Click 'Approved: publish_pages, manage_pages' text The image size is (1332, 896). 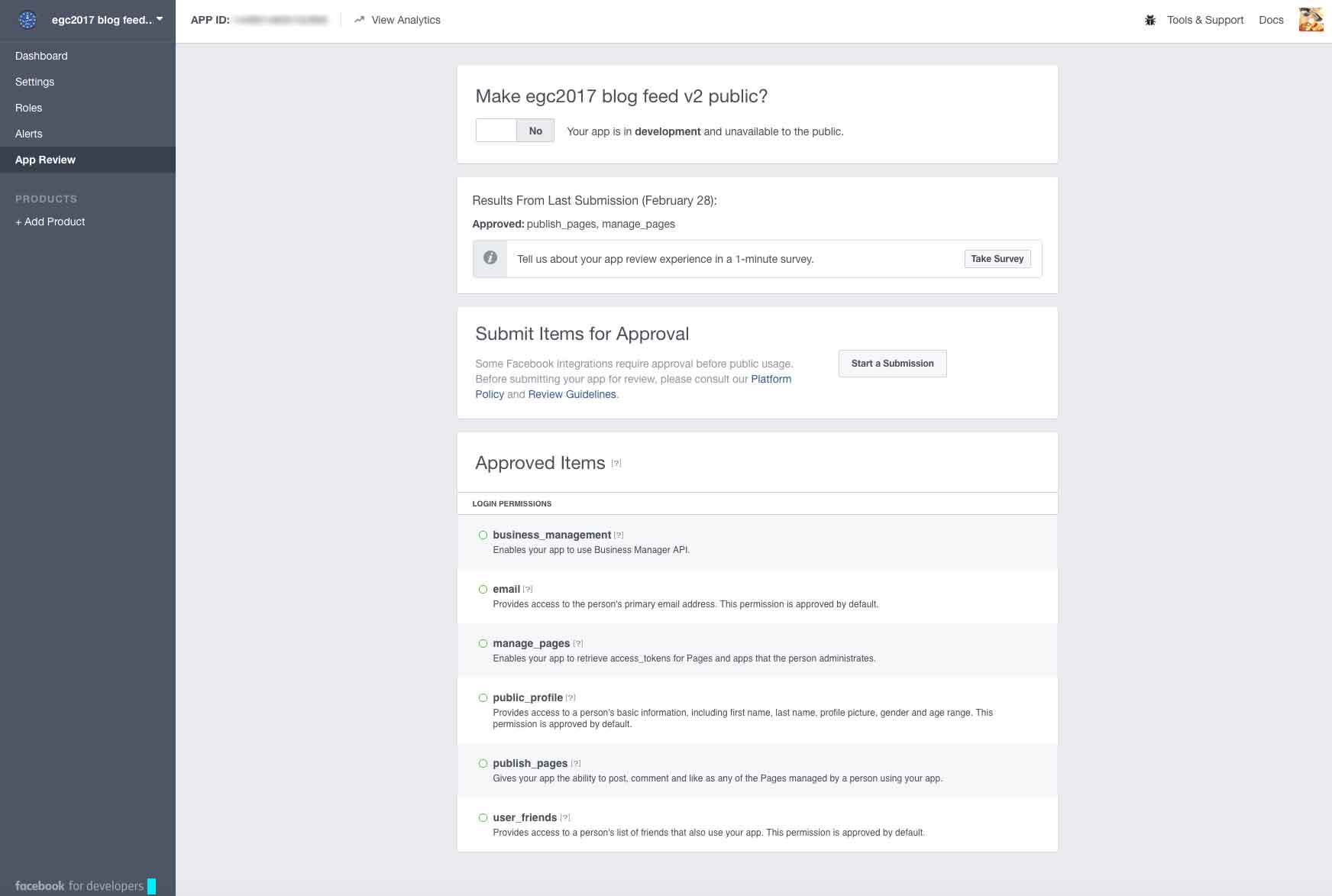coord(574,224)
